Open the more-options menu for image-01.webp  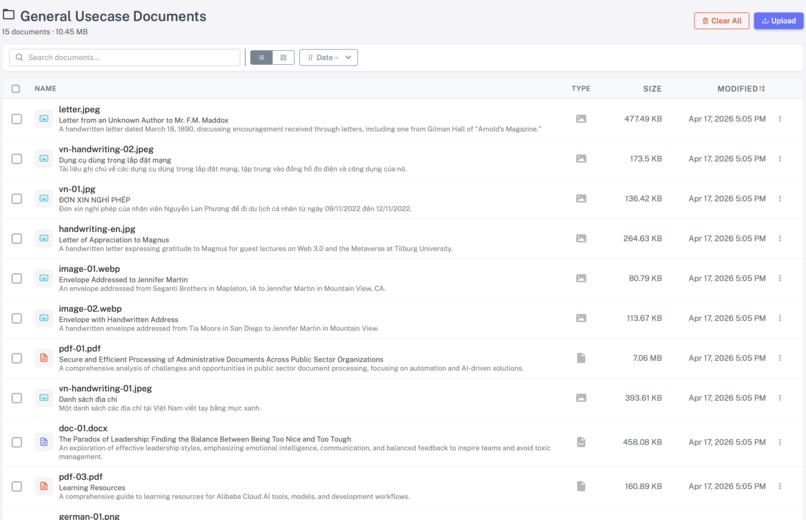pyautogui.click(x=780, y=278)
